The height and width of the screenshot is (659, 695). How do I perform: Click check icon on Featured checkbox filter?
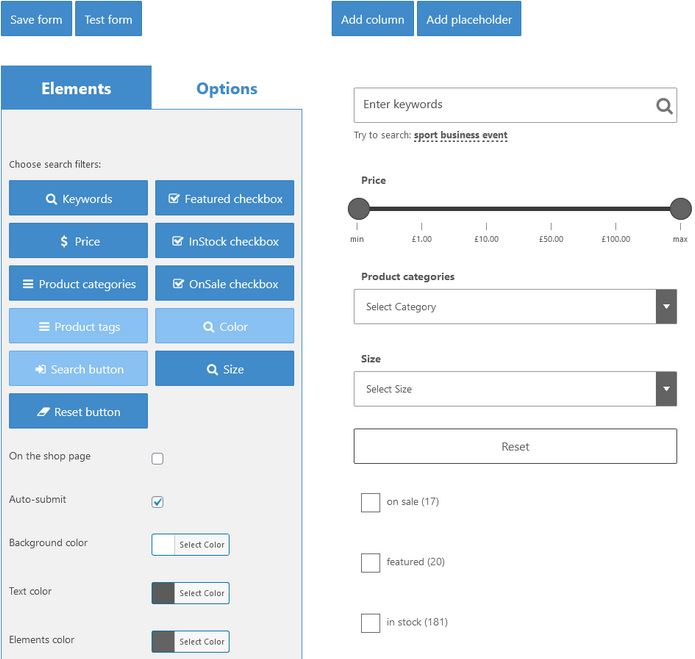[174, 199]
